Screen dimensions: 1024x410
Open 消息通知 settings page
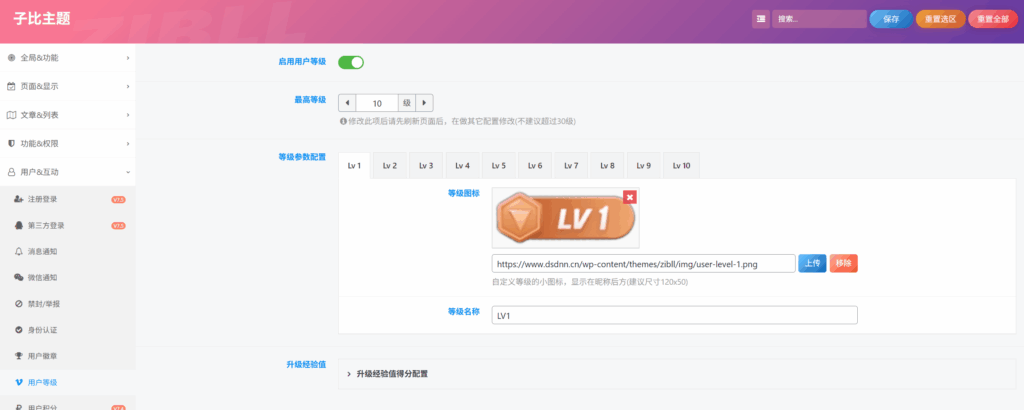[68, 251]
